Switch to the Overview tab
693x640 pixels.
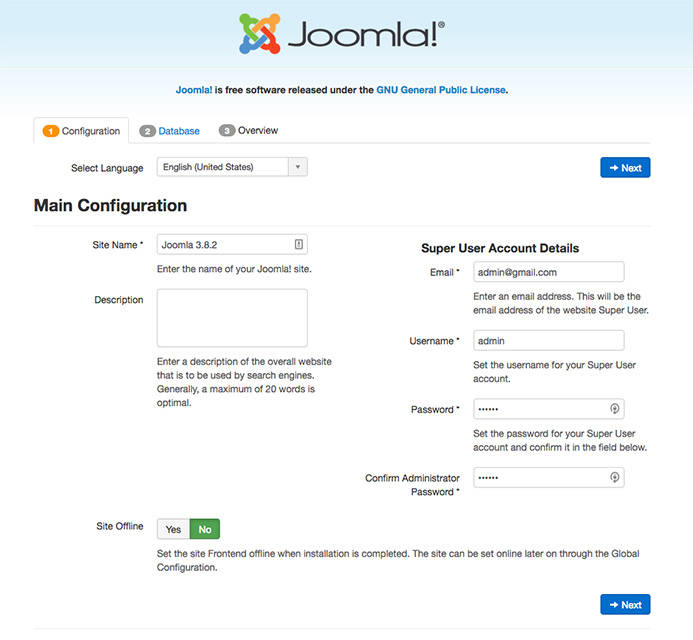pos(258,131)
